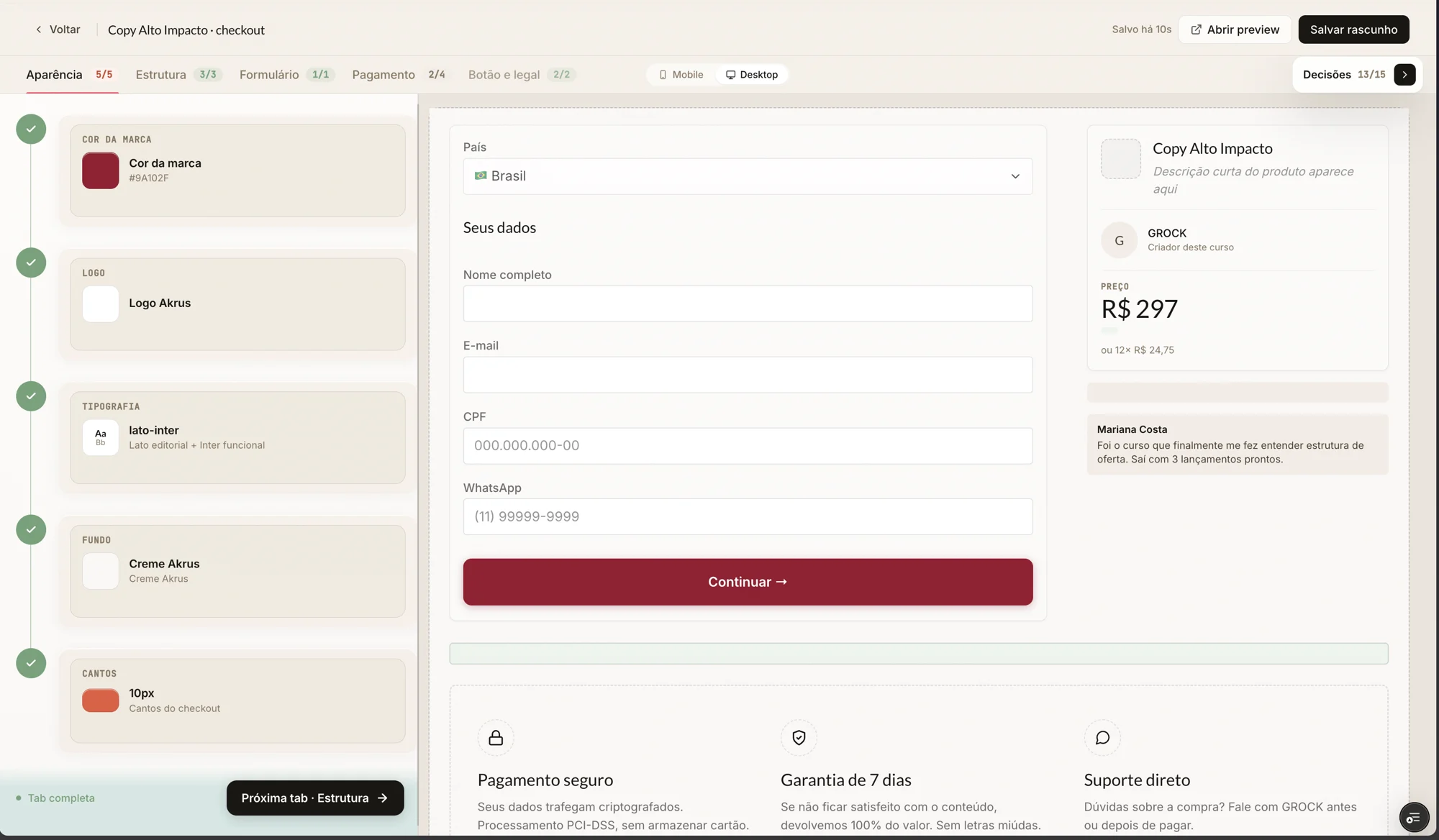Click the Pagamento seguro lock icon

496,738
